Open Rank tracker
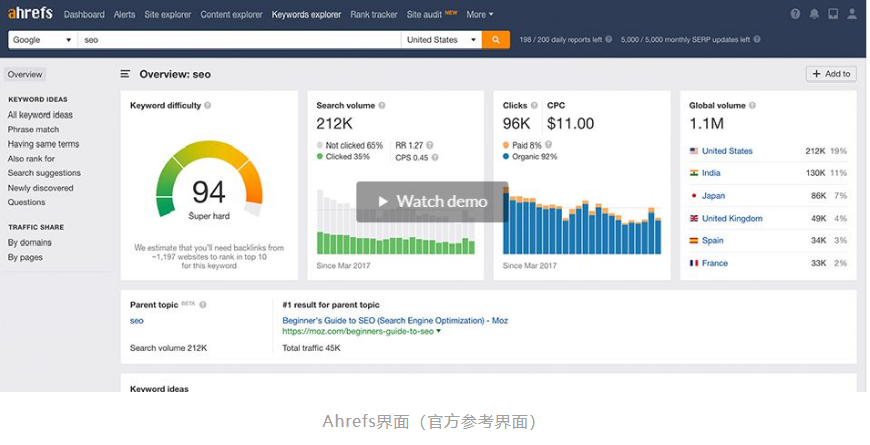 (x=373, y=15)
